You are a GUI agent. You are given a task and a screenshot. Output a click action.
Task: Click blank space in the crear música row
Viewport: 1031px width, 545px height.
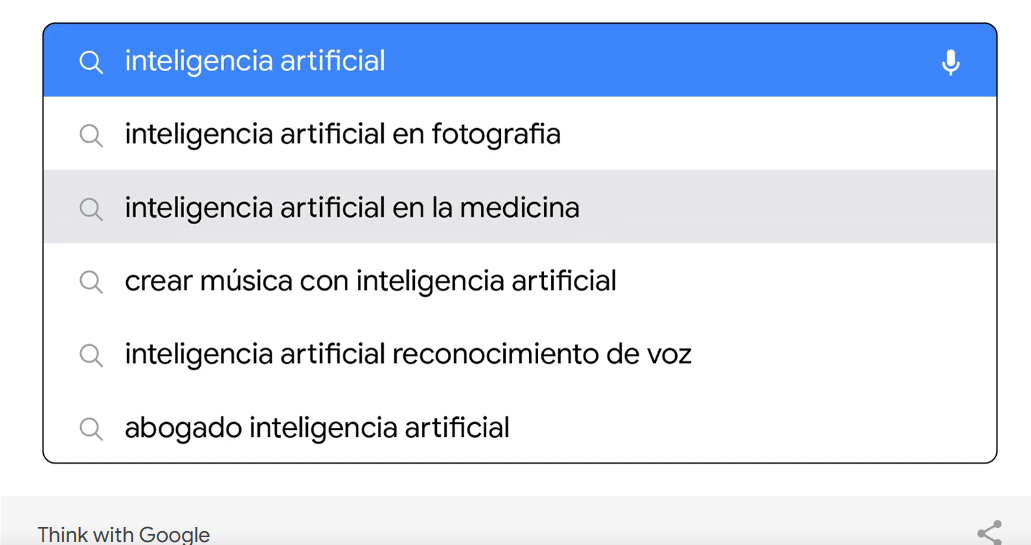pyautogui.click(x=800, y=282)
